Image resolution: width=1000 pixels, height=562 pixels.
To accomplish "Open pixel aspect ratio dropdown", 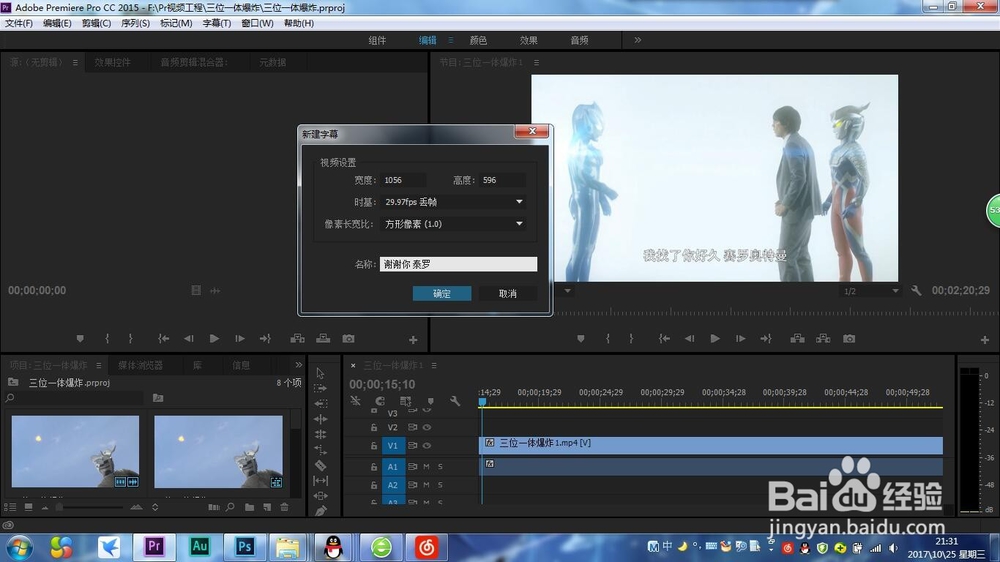I will tap(453, 224).
